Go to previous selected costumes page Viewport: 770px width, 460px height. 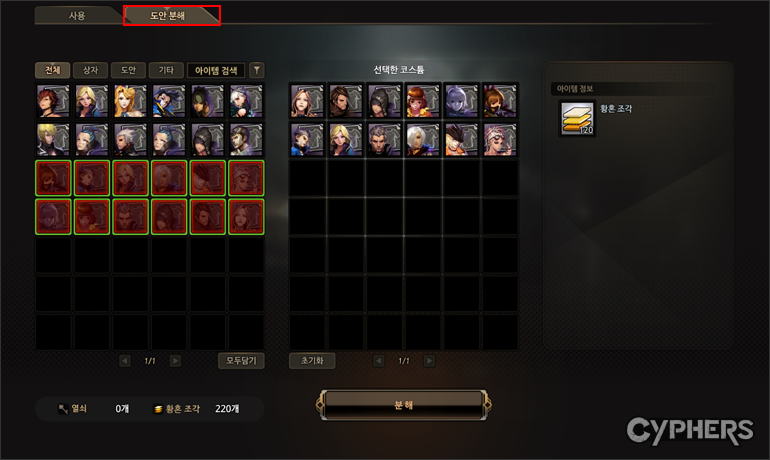(x=379, y=361)
